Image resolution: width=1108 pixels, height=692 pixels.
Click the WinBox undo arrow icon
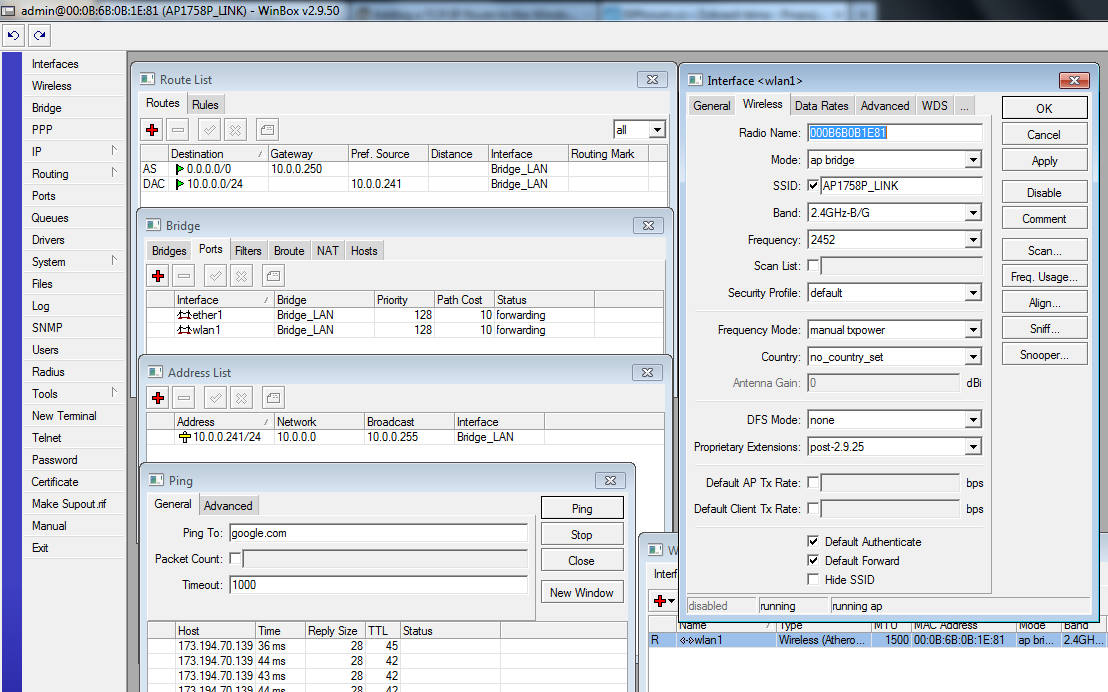coord(13,35)
